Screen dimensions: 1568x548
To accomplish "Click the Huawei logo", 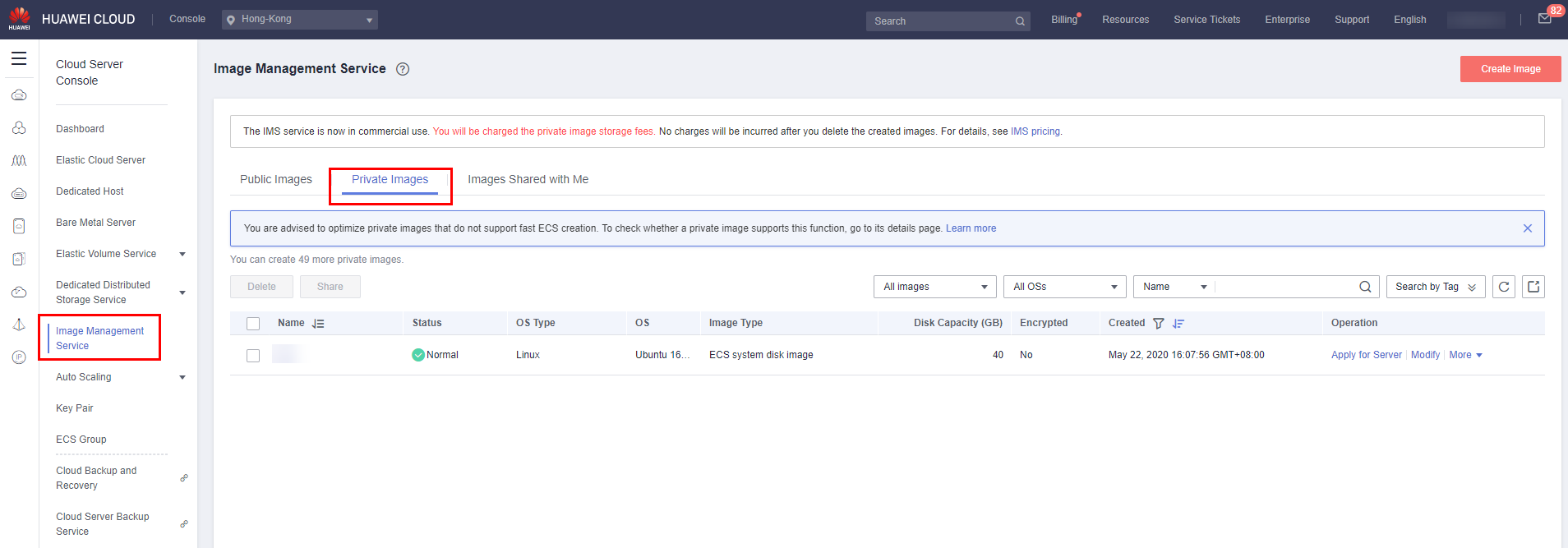I will click(x=19, y=19).
